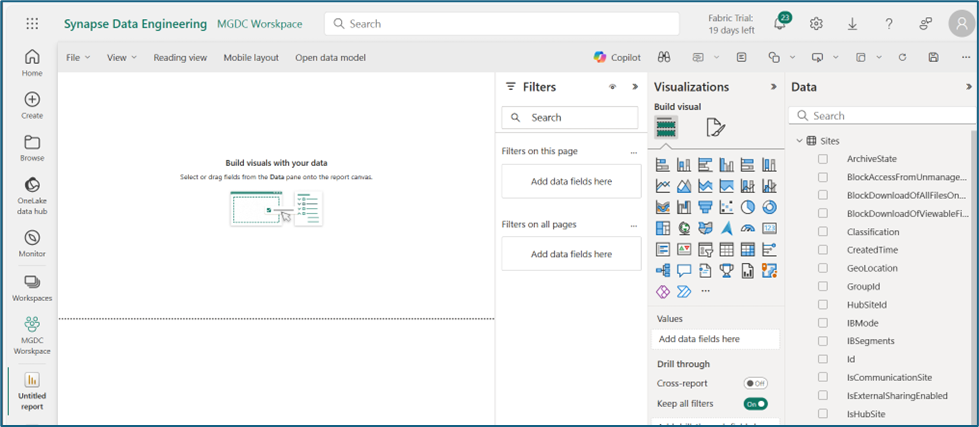Refresh visuals using the toolbar icon

902,57
